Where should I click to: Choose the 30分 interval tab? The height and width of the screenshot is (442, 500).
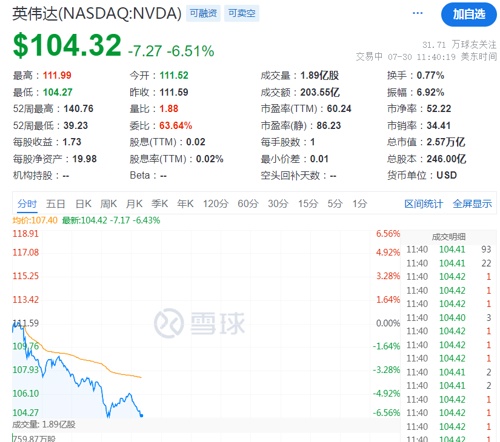tap(278, 204)
